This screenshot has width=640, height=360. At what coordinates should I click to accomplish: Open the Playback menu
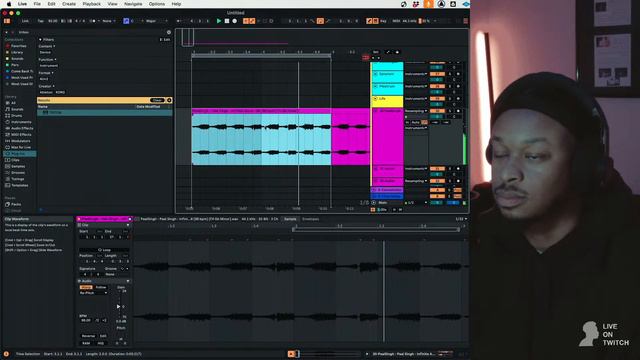pos(91,4)
